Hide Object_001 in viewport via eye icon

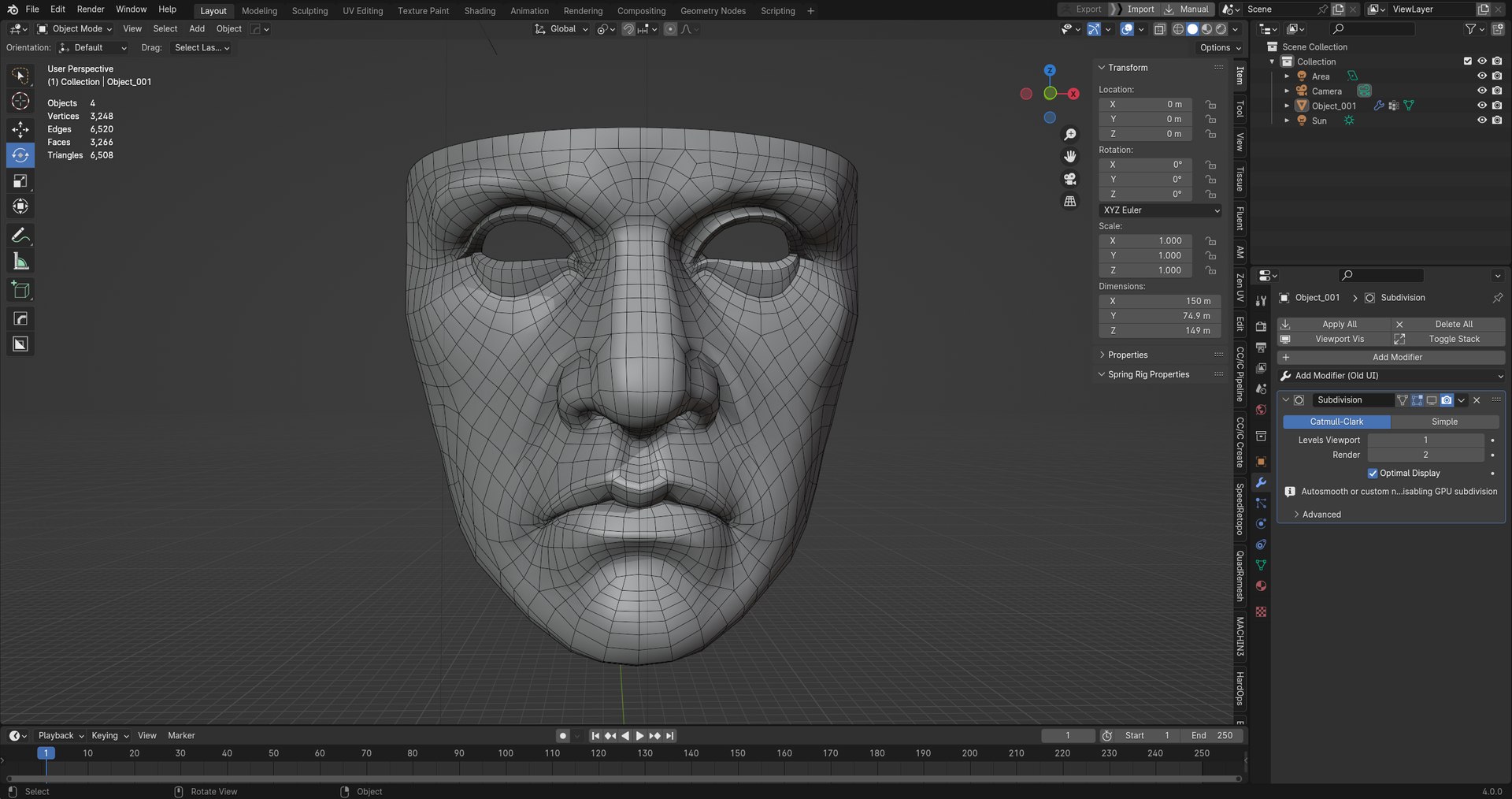click(x=1481, y=106)
